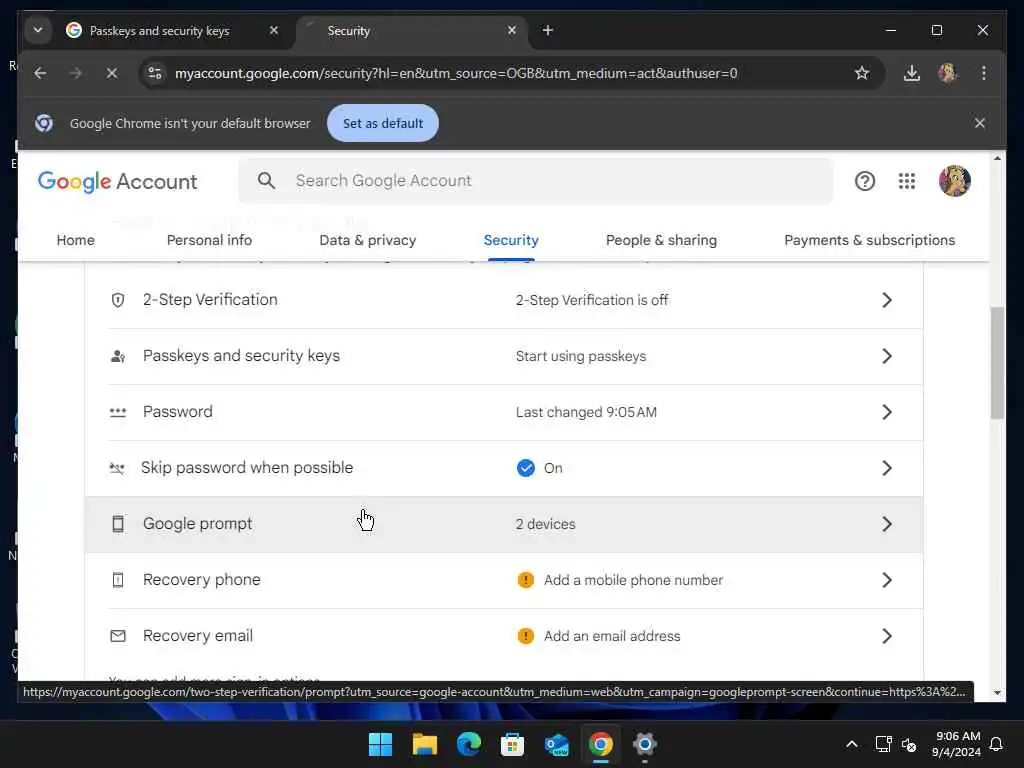Open Google prompt row

pyautogui.click(x=504, y=524)
